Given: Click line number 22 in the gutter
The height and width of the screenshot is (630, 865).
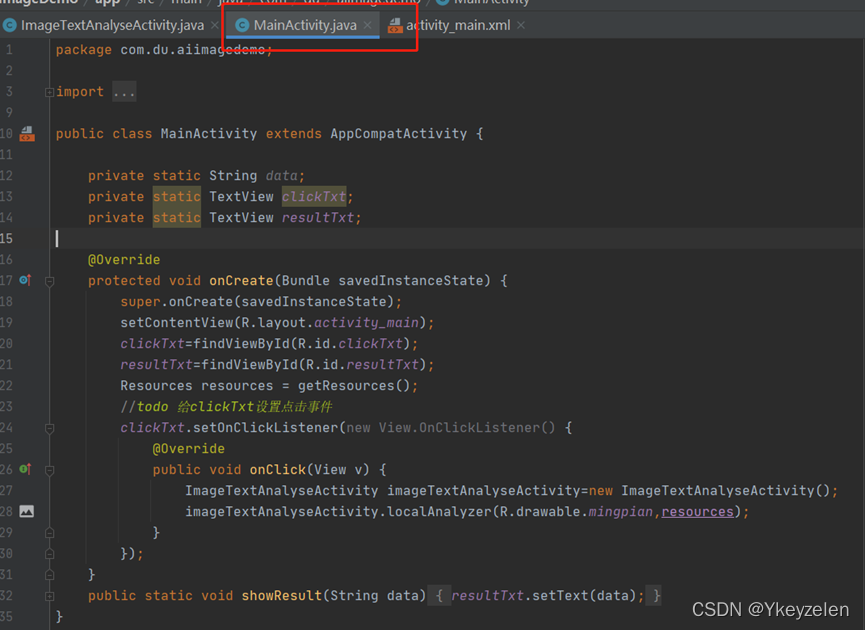Looking at the screenshot, I should click(x=7, y=385).
